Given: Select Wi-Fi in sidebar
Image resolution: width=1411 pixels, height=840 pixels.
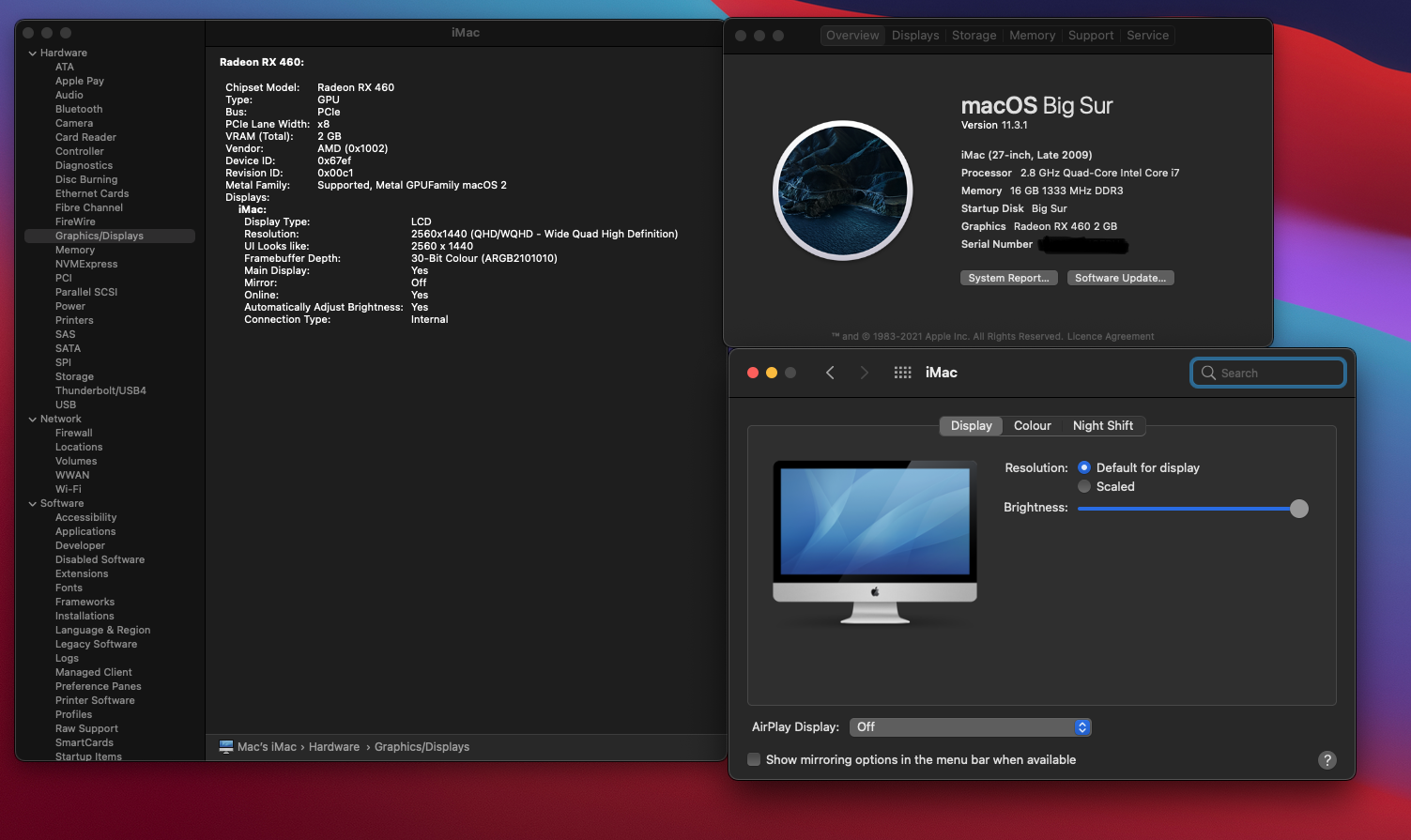Looking at the screenshot, I should 68,490.
